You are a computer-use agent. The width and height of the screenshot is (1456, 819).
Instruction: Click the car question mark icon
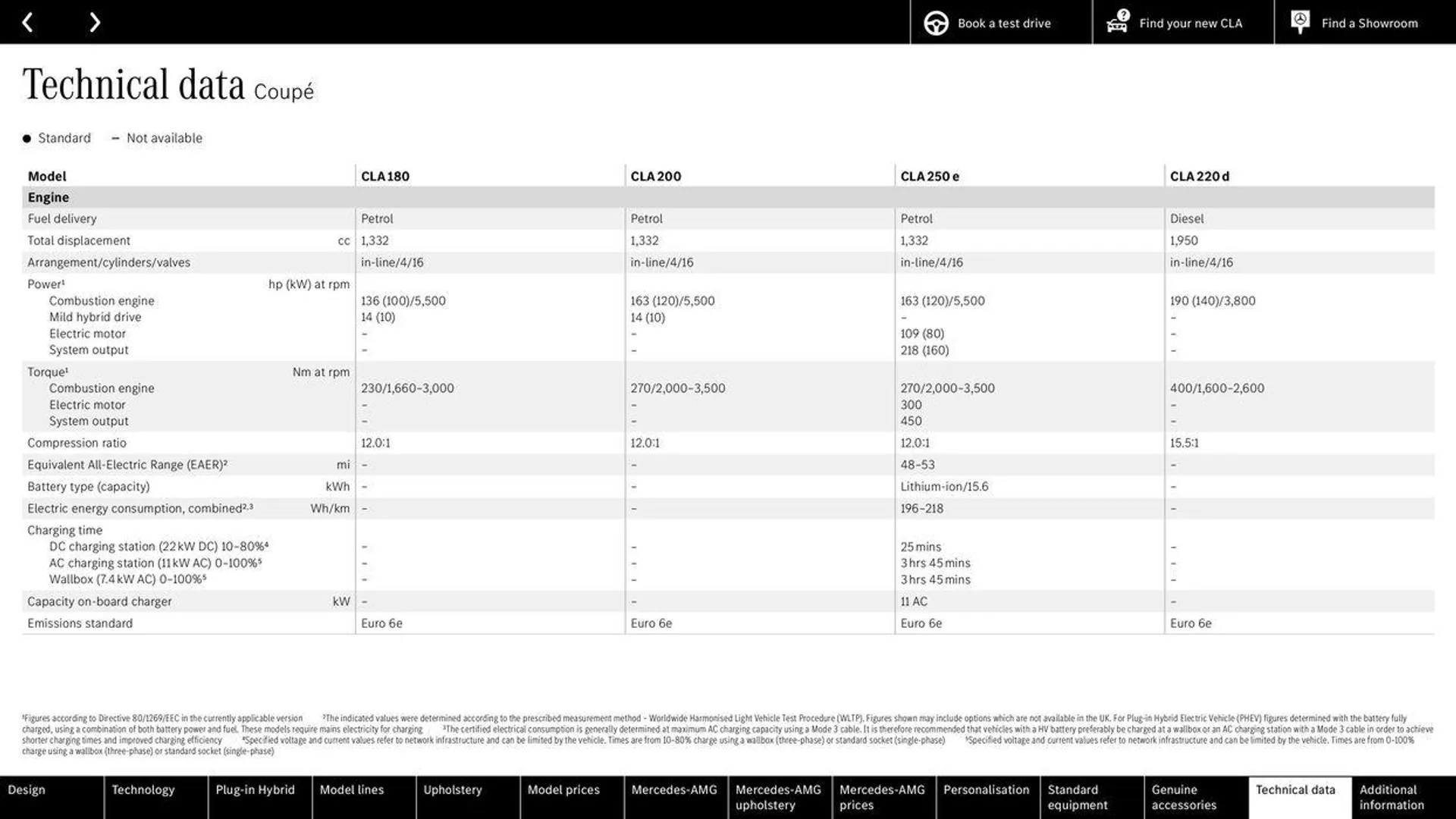[1118, 22]
